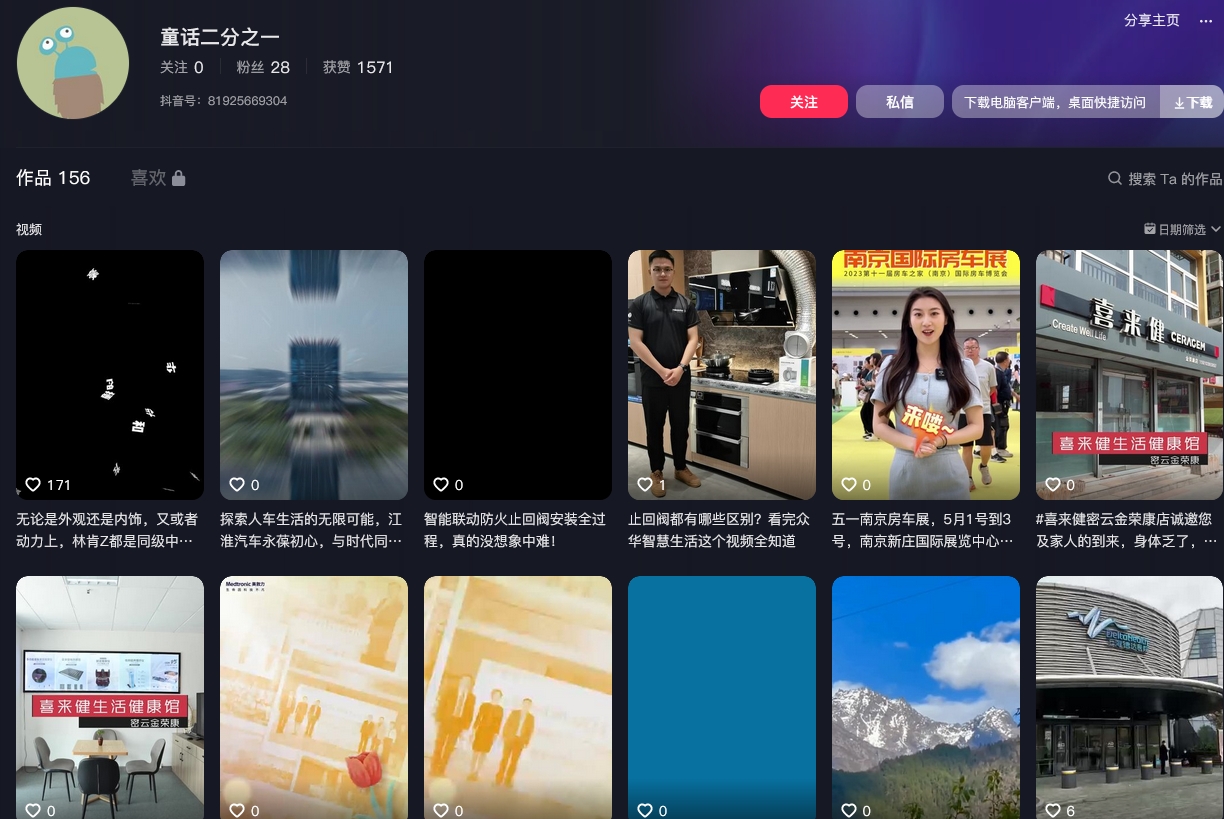Click heart icon on 江淮汽车 video
Viewport: 1224px width, 819px height.
[x=237, y=484]
